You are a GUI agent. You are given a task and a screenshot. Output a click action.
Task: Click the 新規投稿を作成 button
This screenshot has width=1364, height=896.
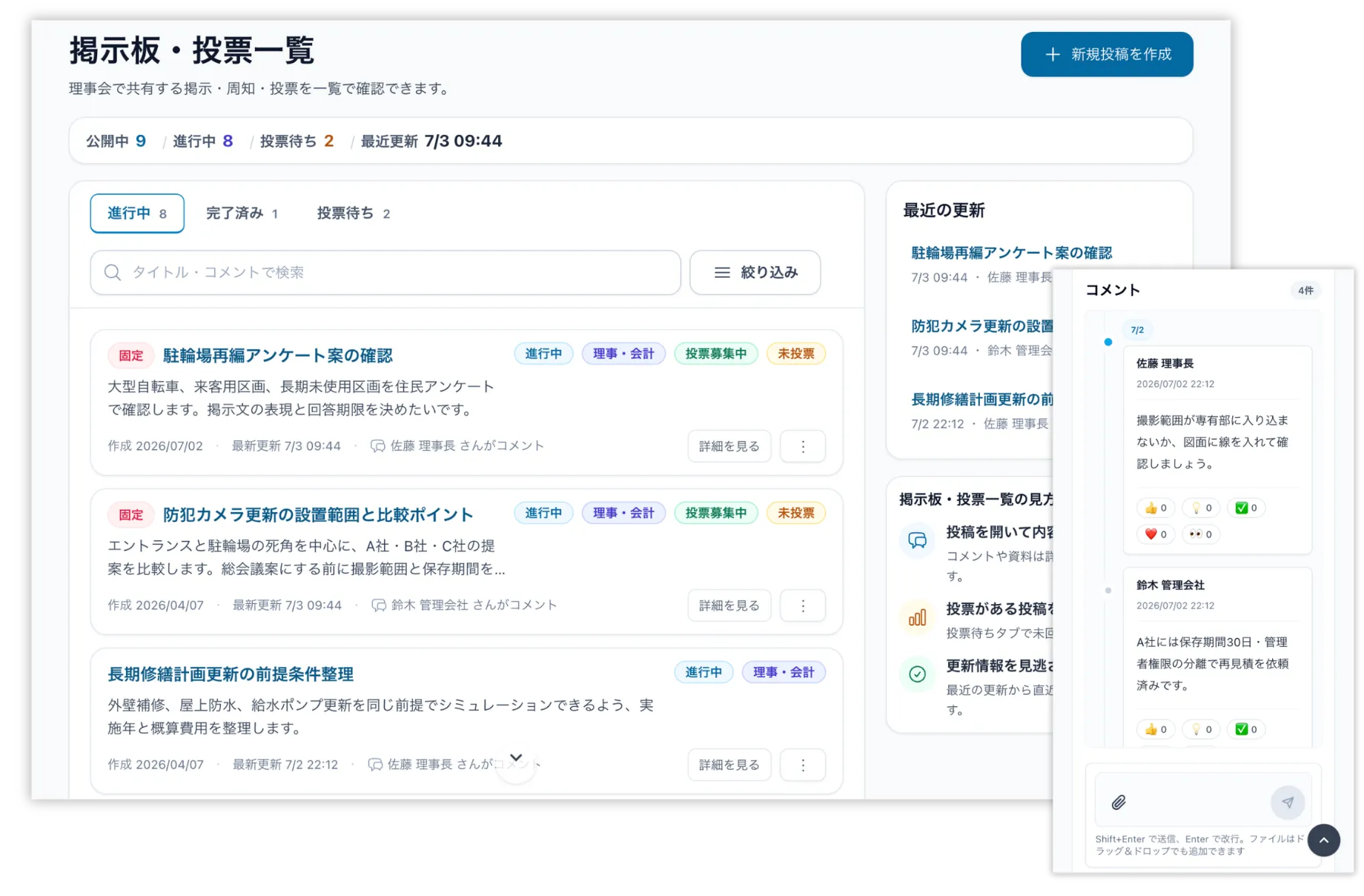1106,54
